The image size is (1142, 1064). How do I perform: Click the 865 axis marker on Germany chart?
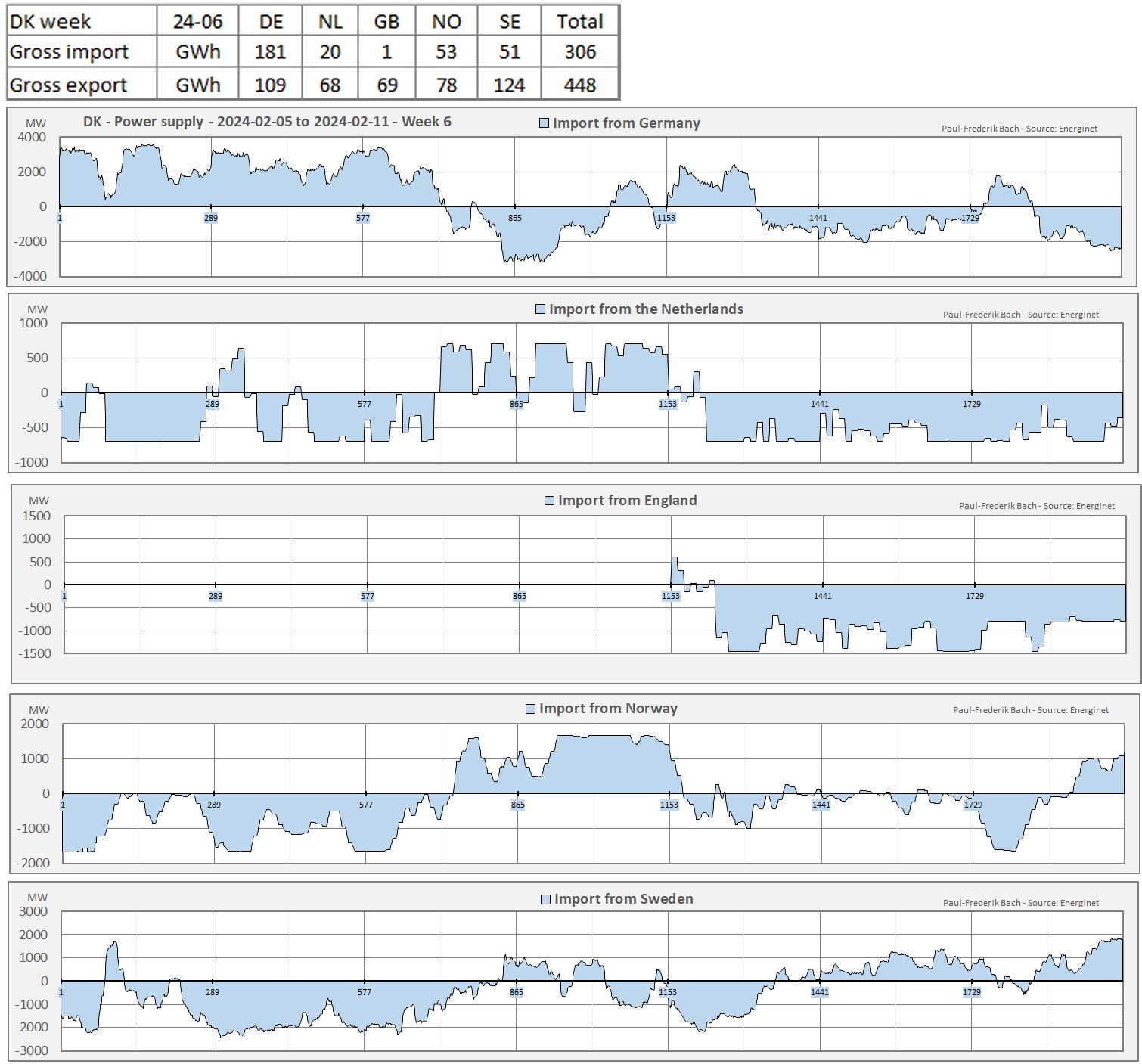click(x=514, y=218)
